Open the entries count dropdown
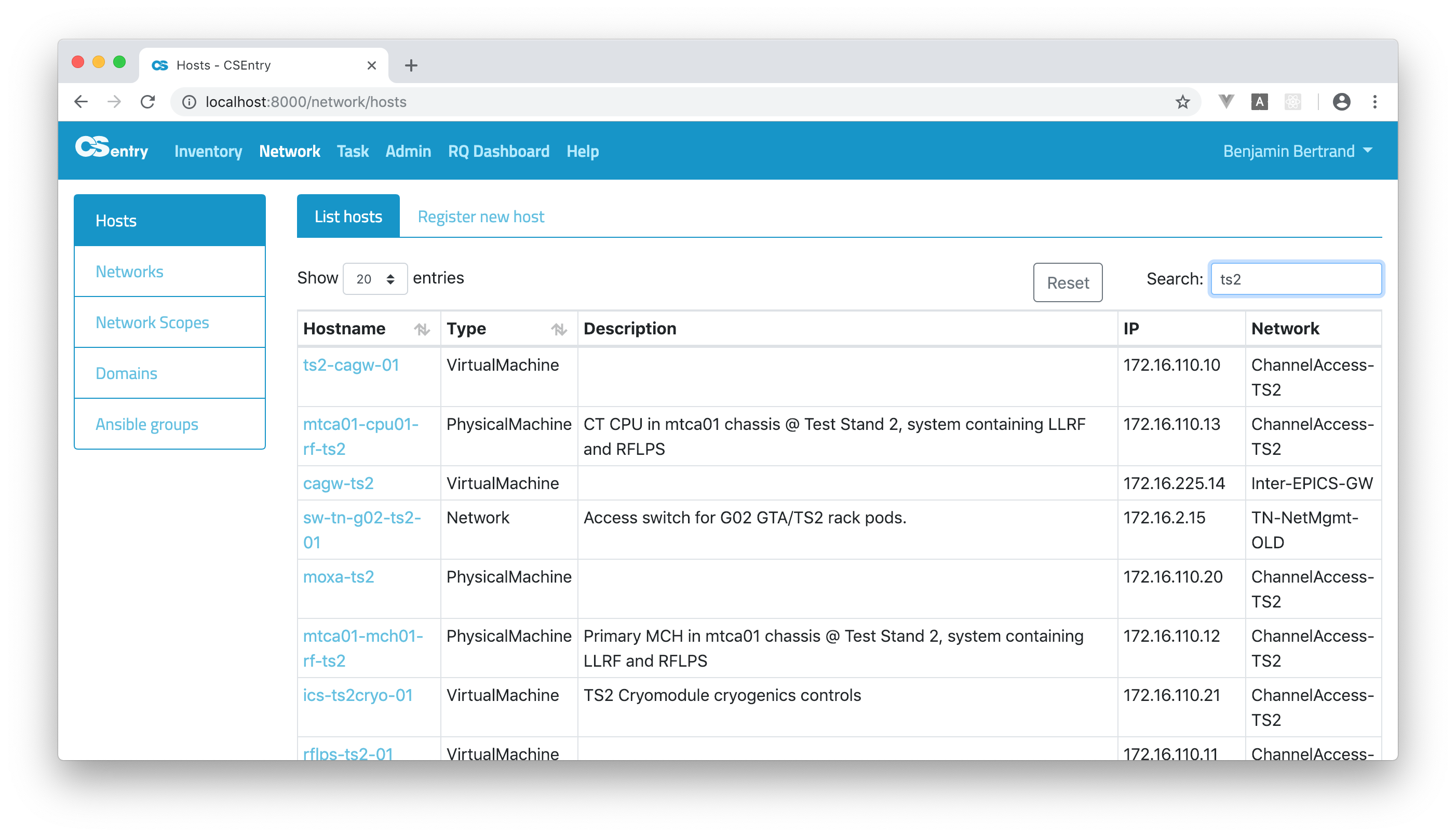Screen dimensions: 1456x837 (375, 279)
